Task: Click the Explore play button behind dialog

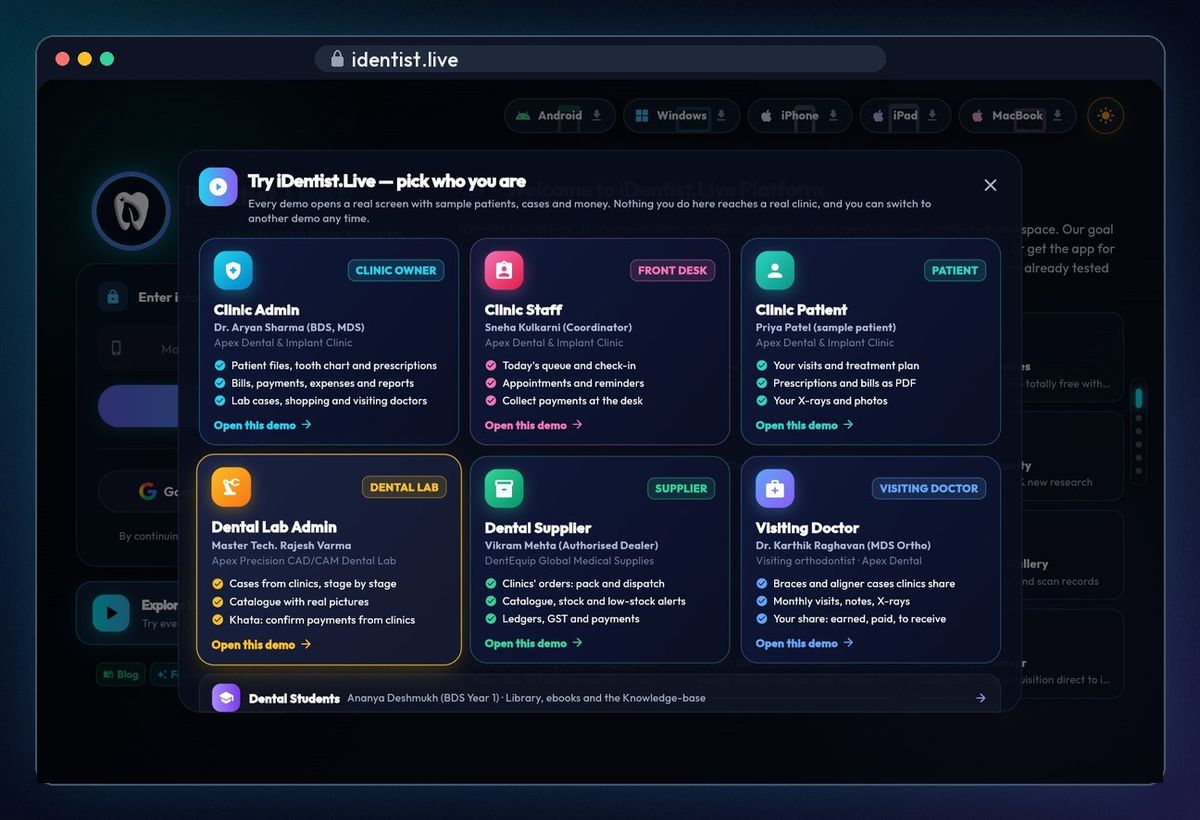Action: (111, 612)
